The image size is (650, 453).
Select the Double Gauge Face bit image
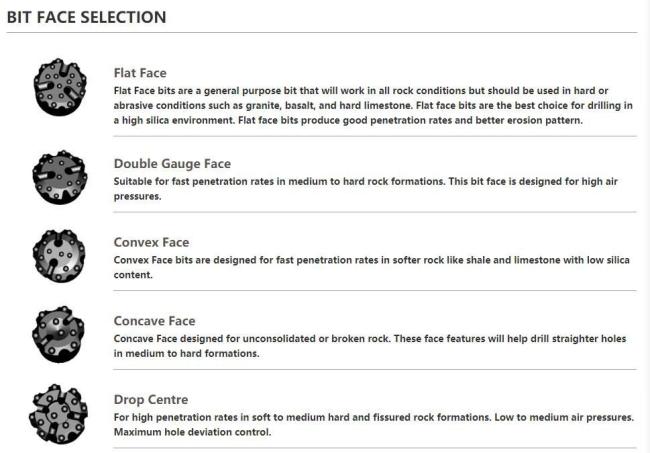56,173
